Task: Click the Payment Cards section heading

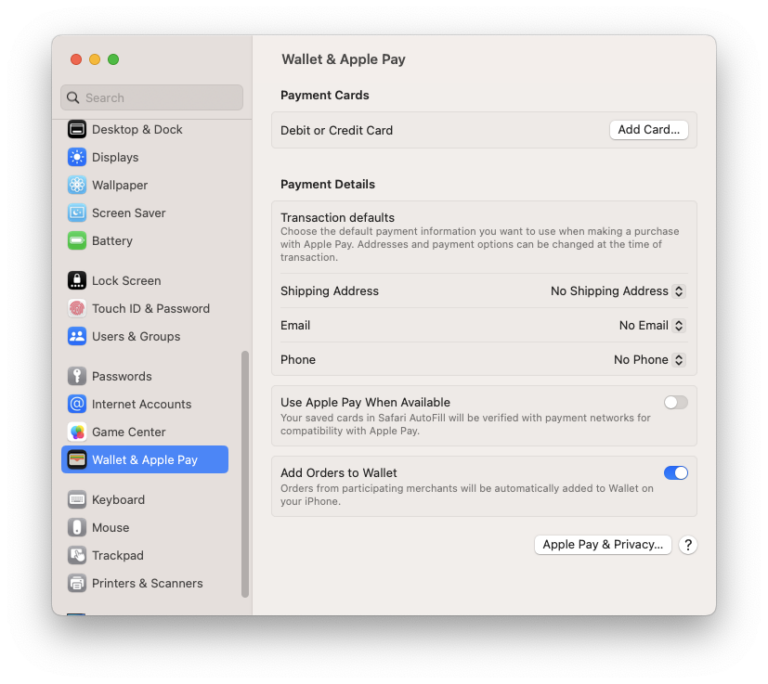Action: coord(325,95)
